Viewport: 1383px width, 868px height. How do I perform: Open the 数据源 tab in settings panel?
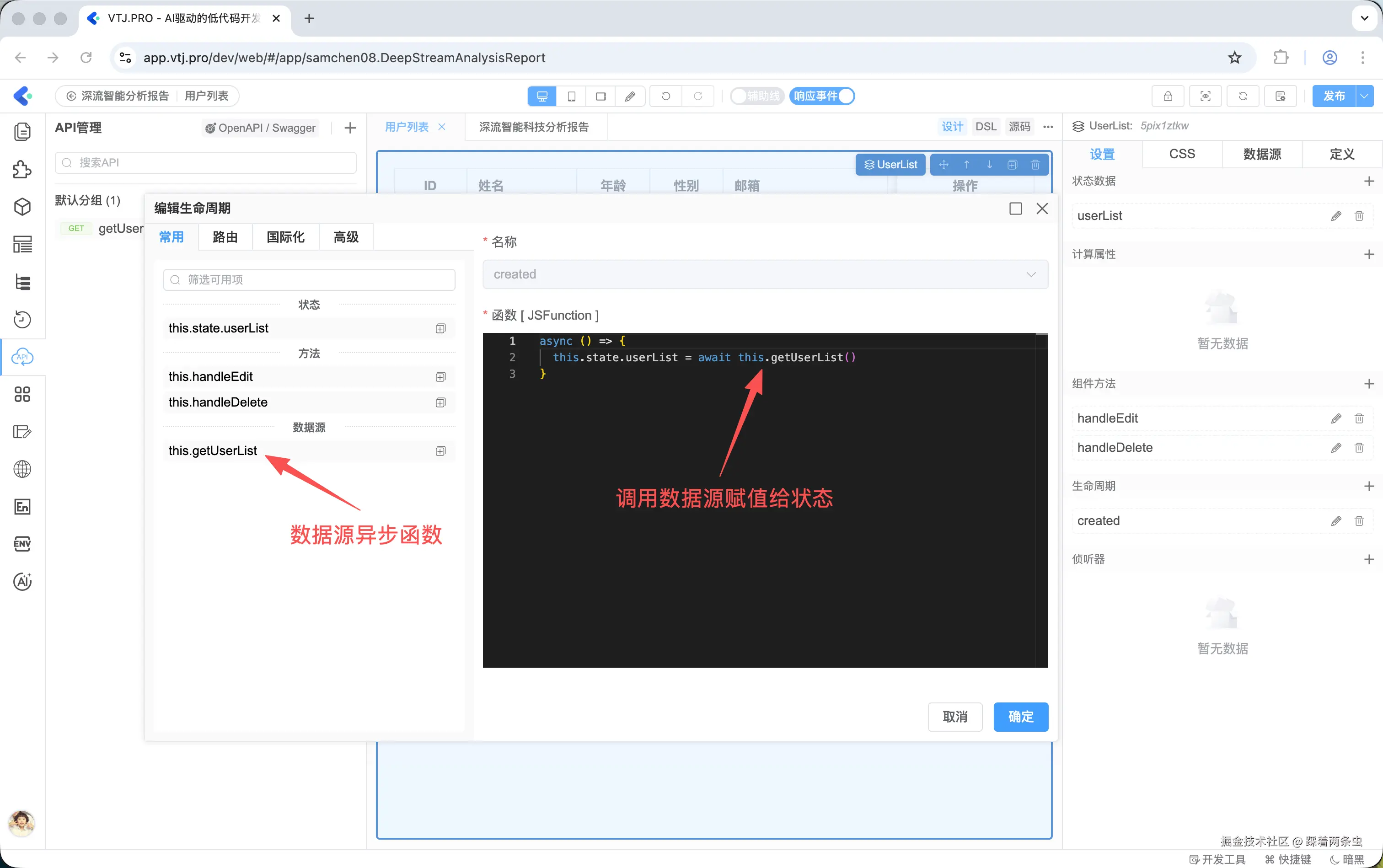point(1262,154)
